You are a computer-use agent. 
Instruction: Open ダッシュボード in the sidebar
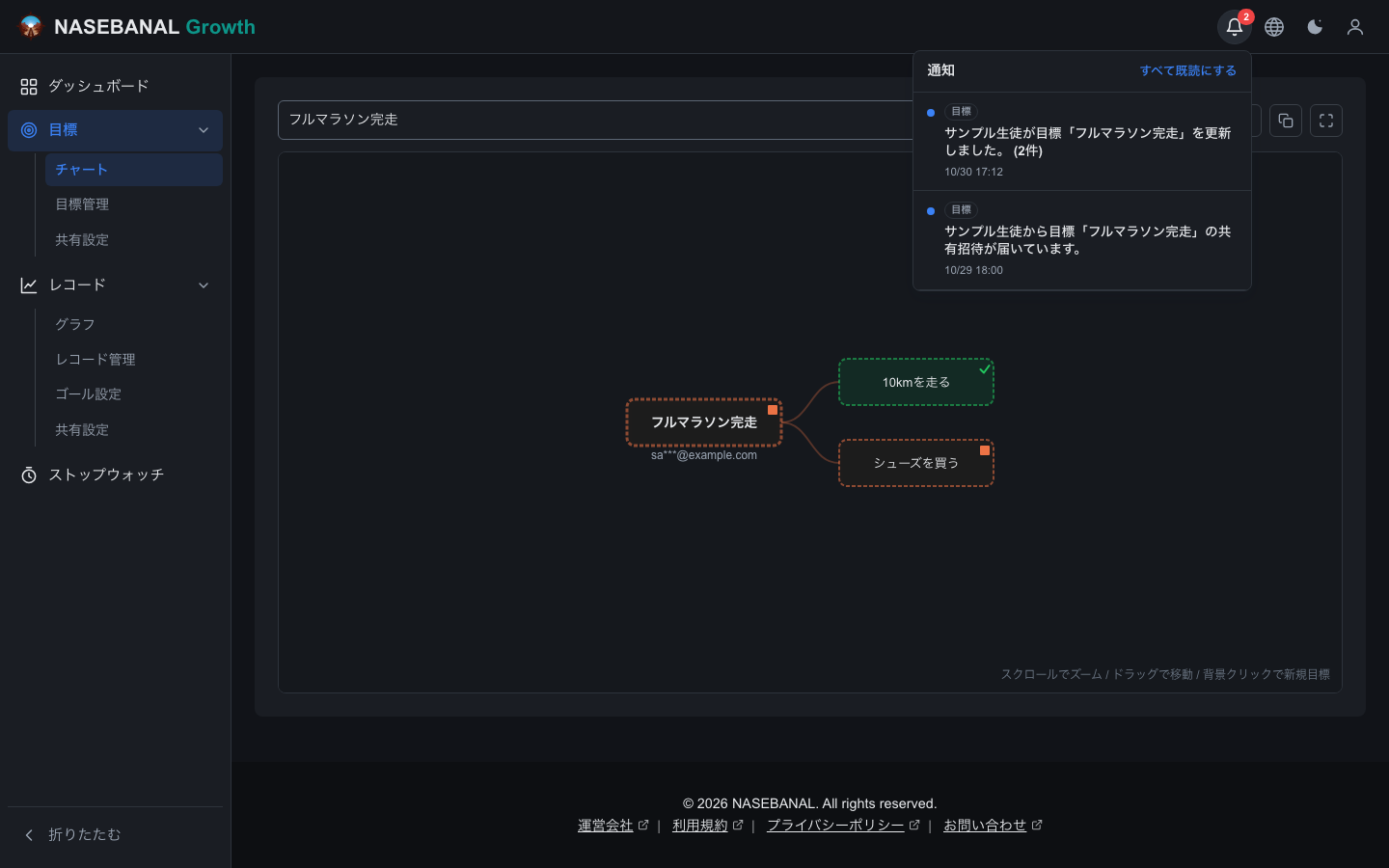tap(115, 87)
